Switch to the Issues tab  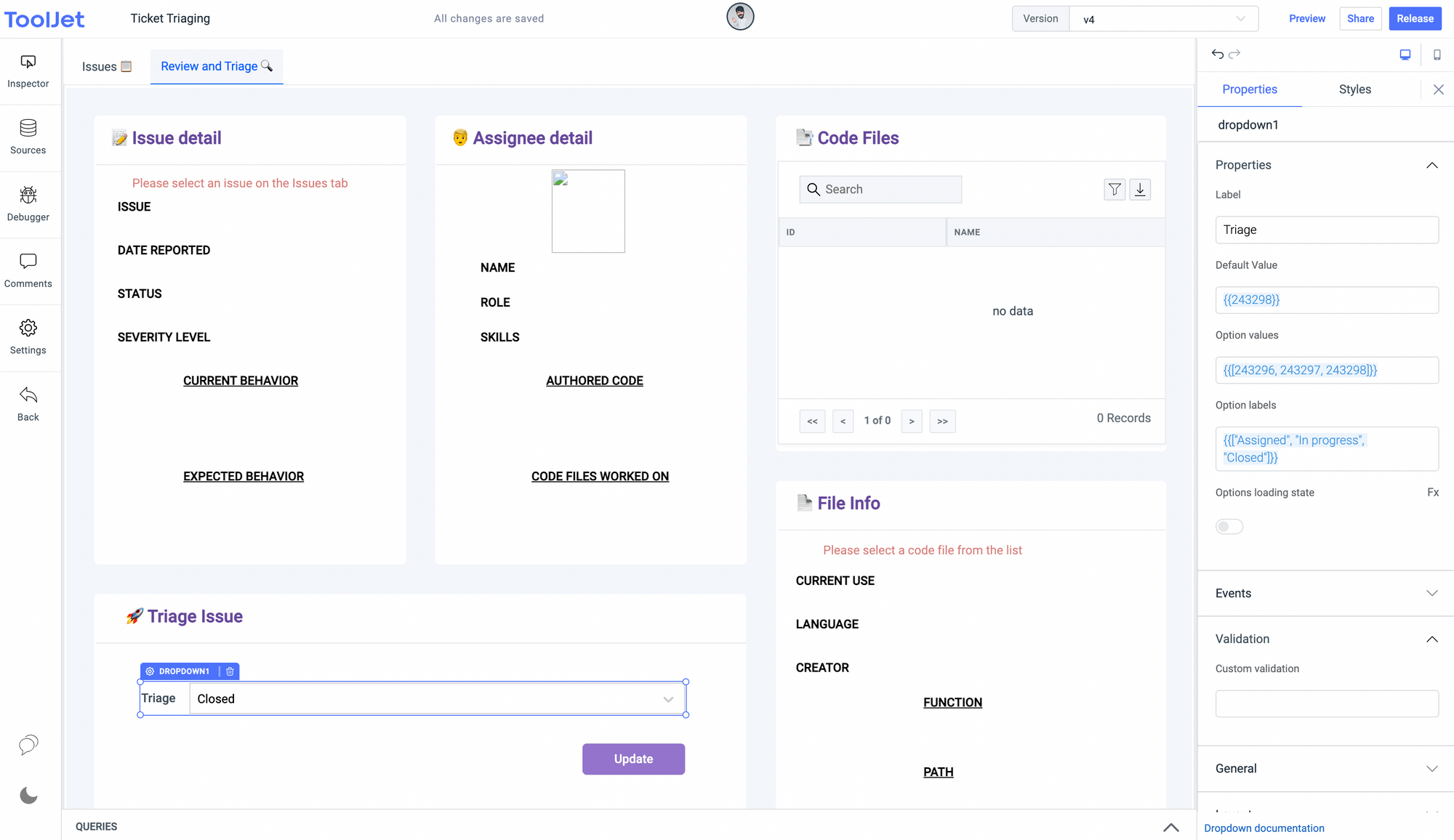[x=106, y=67]
